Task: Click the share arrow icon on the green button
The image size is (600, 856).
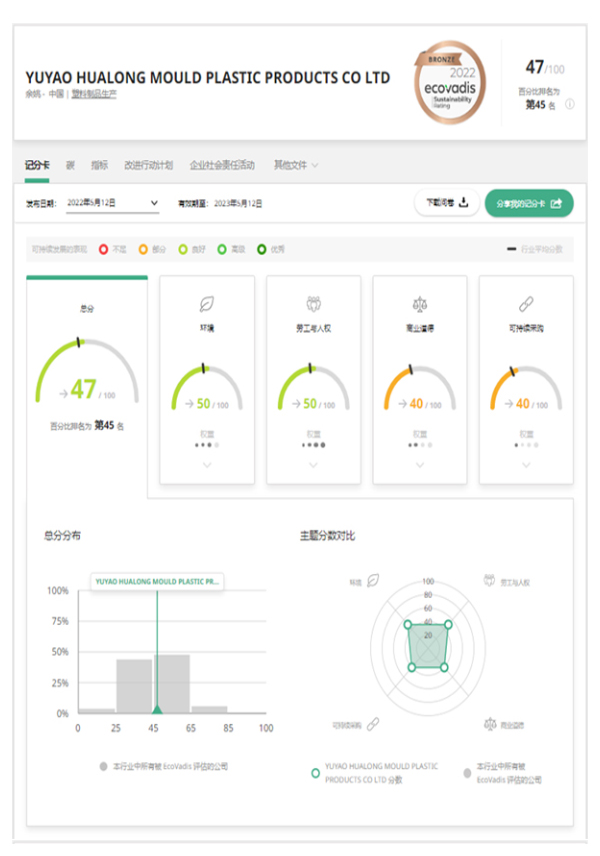Action: (556, 203)
